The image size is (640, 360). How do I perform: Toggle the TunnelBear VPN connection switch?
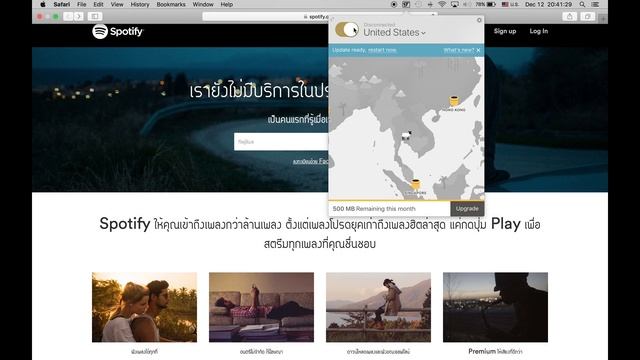(347, 30)
